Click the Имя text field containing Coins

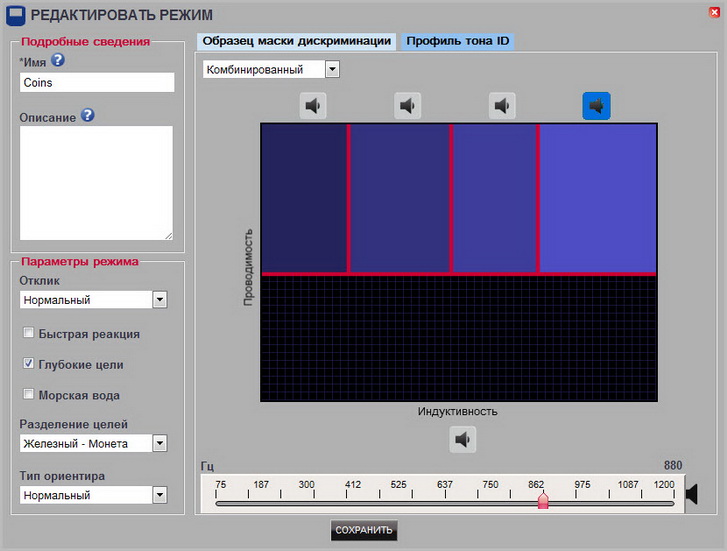(96, 83)
